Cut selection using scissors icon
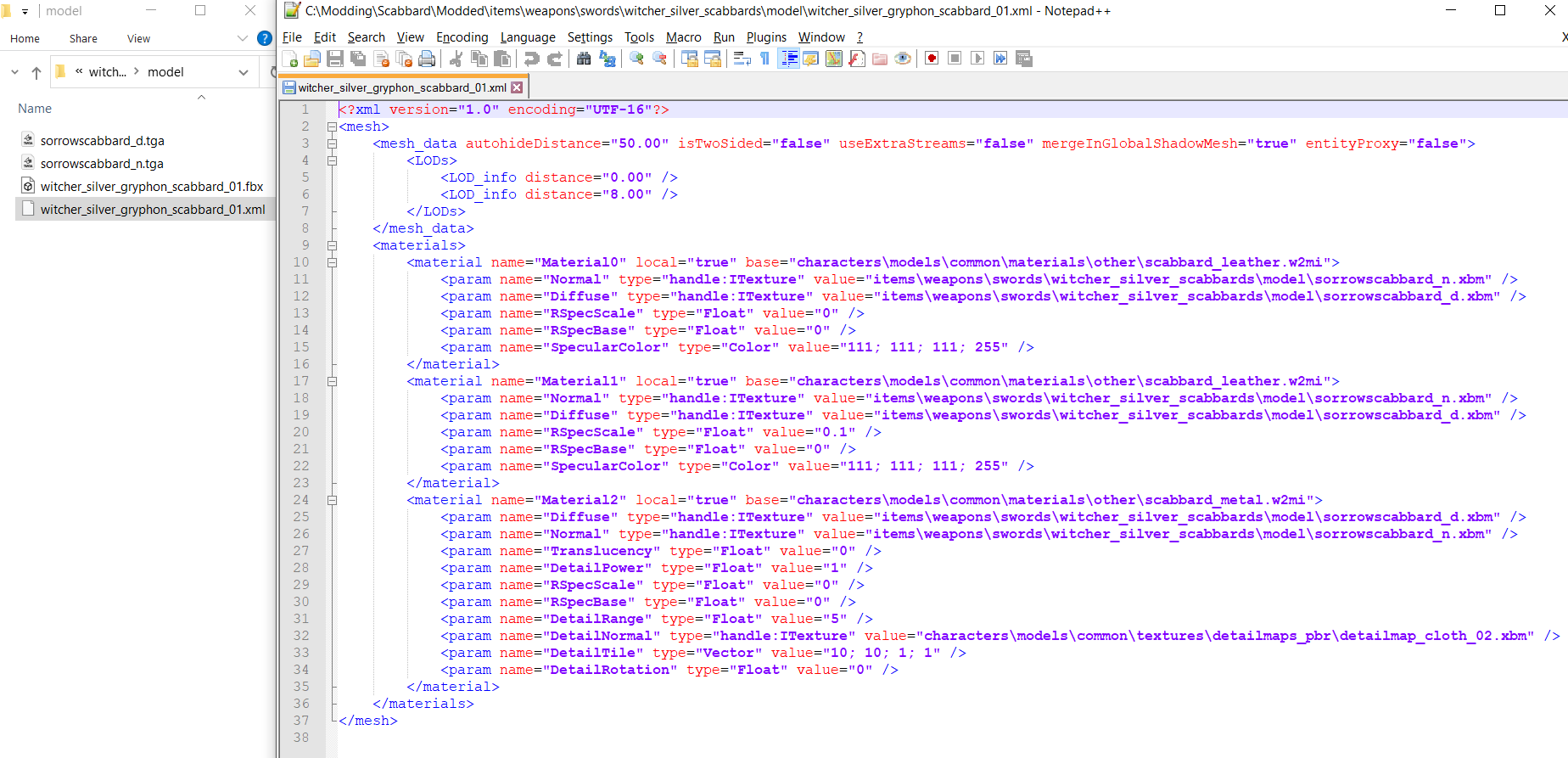This screenshot has height=758, width=1568. (x=456, y=59)
